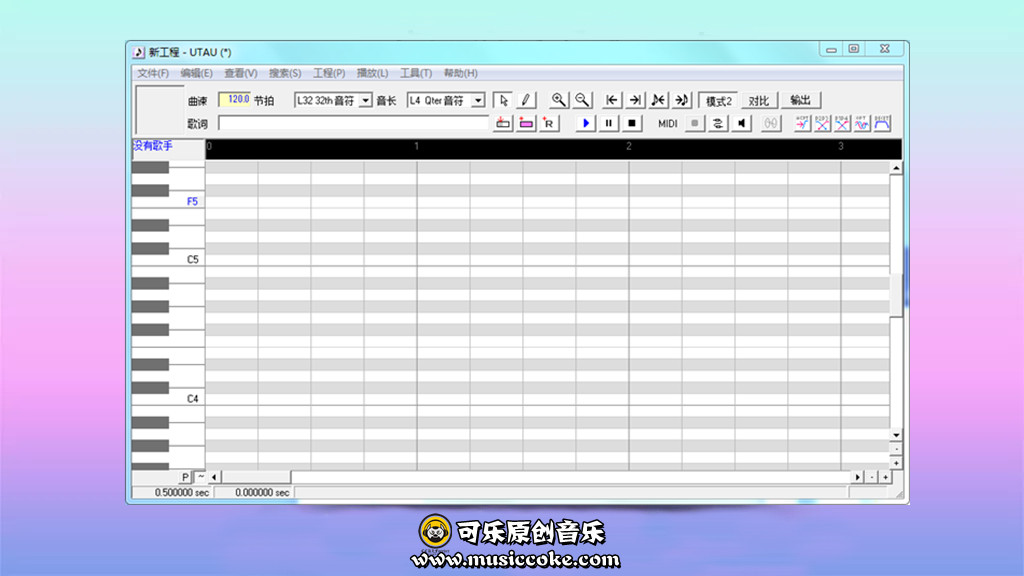The height and width of the screenshot is (576, 1024).
Task: Click the envelope reset icon
Action: click(x=882, y=123)
